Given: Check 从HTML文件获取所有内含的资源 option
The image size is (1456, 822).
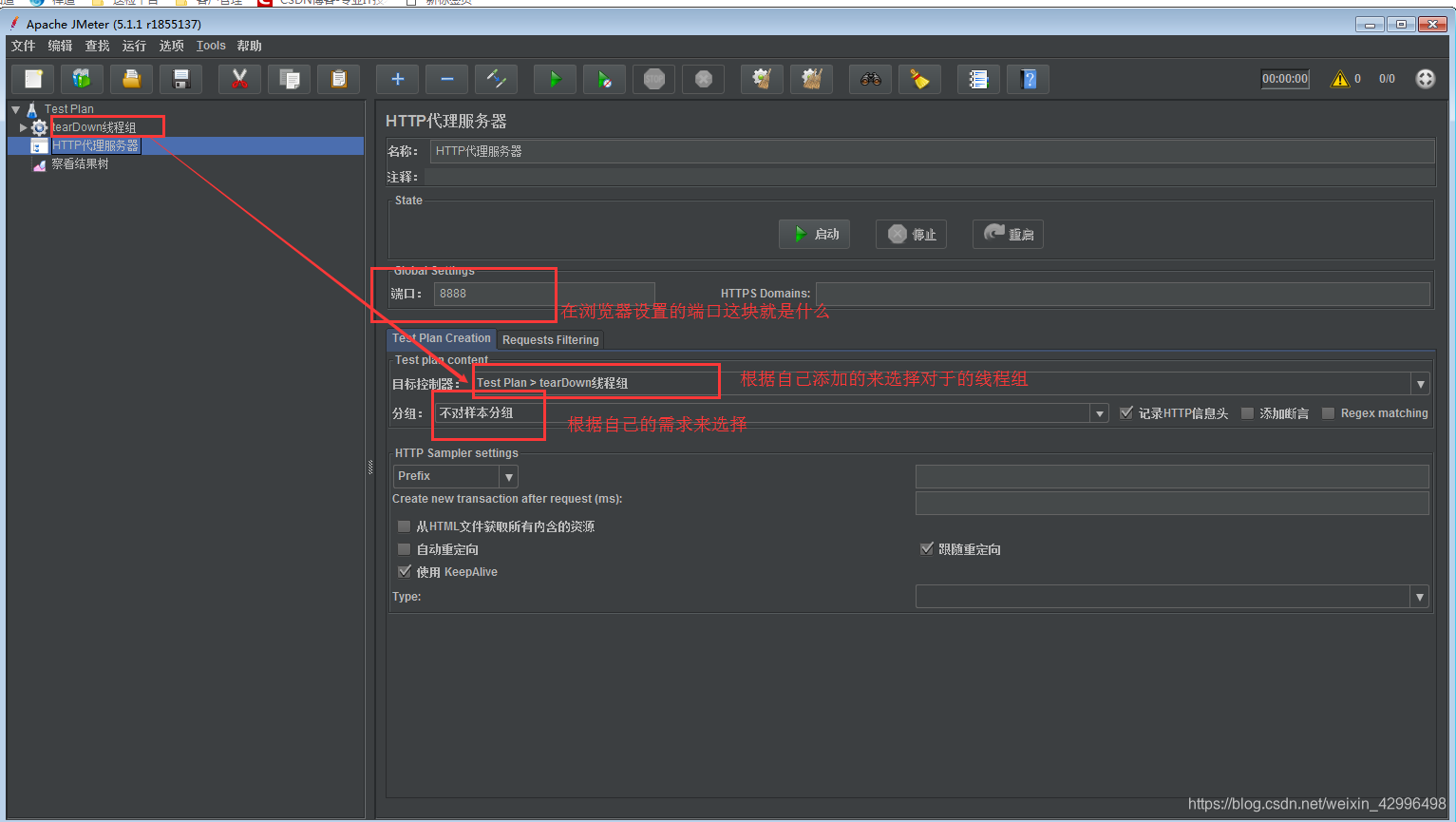Looking at the screenshot, I should pyautogui.click(x=405, y=526).
